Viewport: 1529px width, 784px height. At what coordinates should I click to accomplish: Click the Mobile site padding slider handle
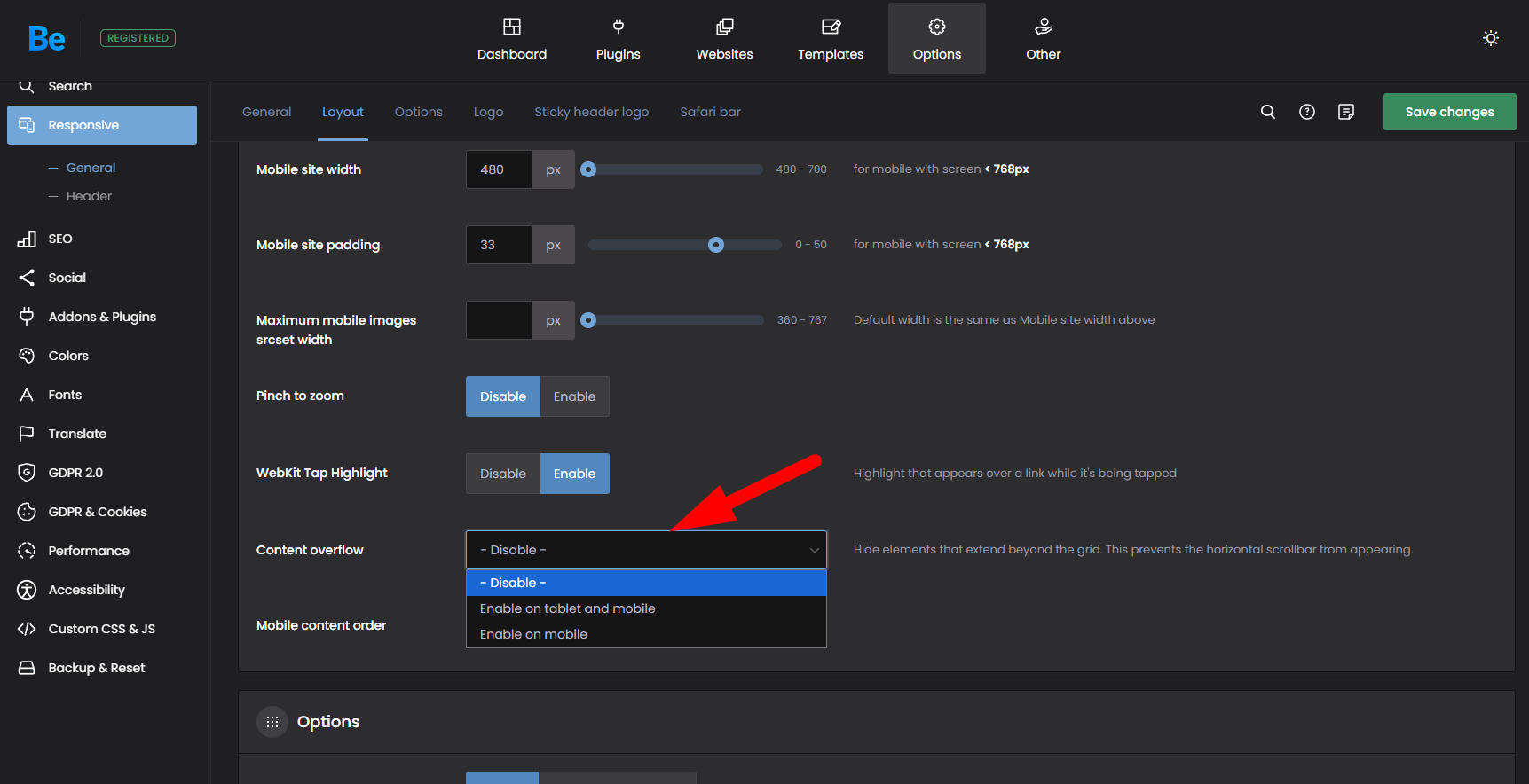click(x=716, y=245)
